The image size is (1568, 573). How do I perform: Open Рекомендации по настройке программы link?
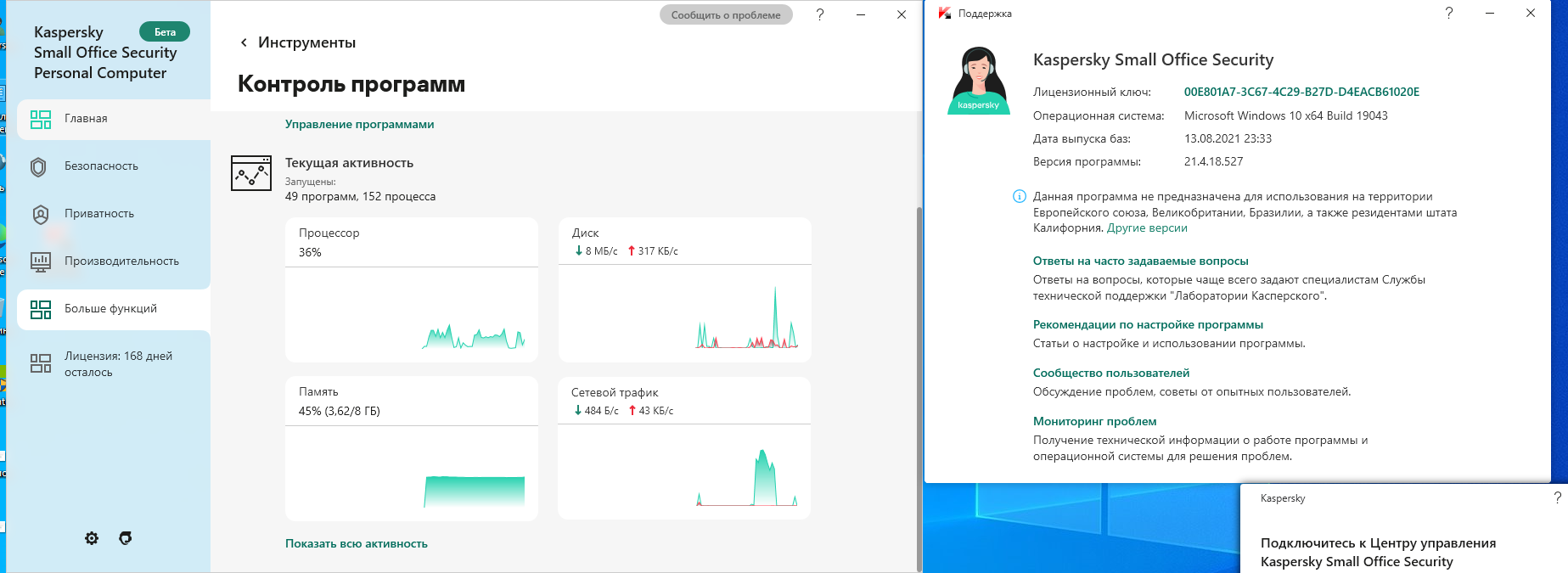(x=1148, y=324)
